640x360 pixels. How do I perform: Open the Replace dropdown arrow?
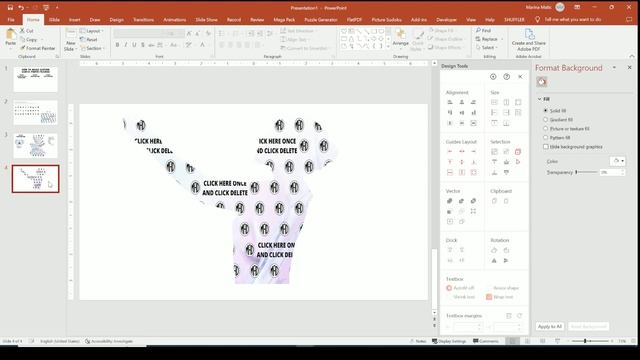click(x=502, y=40)
